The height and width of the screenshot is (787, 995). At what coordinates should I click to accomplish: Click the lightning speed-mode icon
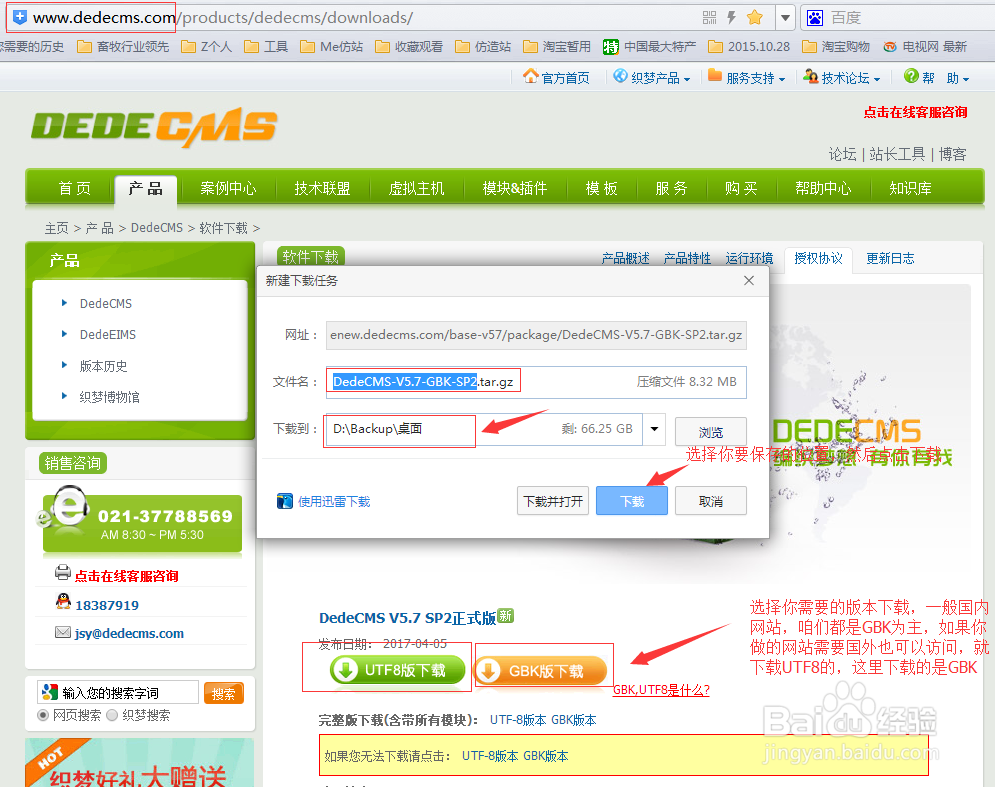[731, 18]
